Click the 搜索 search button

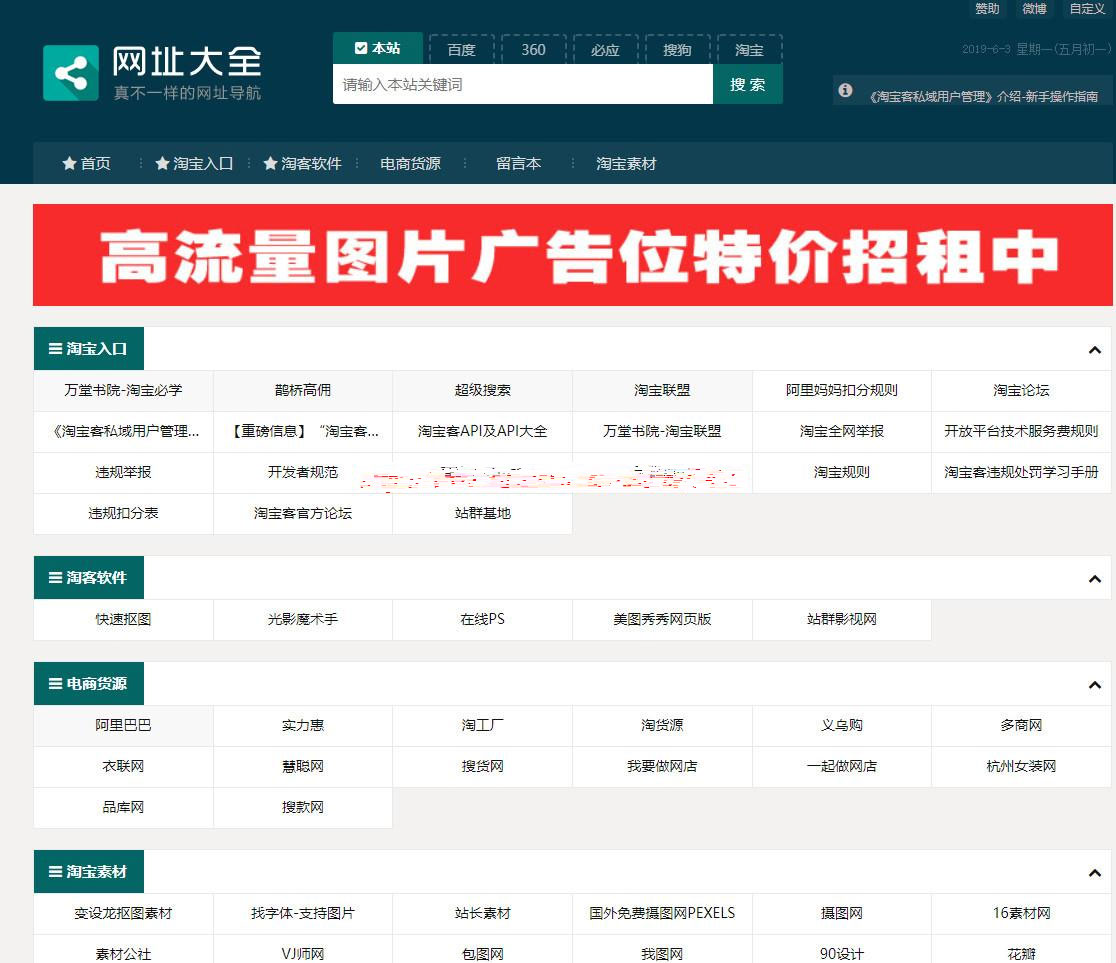[x=747, y=84]
